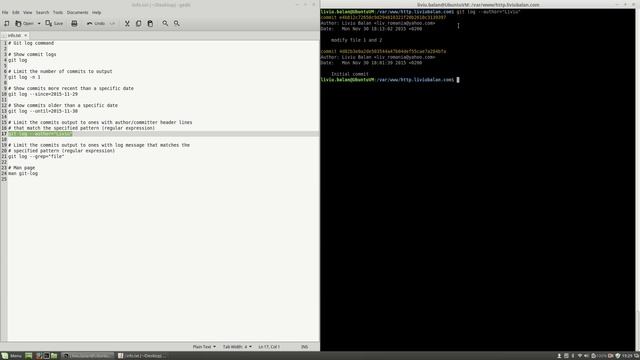Undo last action in gedit
The width and height of the screenshot is (640, 360).
pos(96,24)
